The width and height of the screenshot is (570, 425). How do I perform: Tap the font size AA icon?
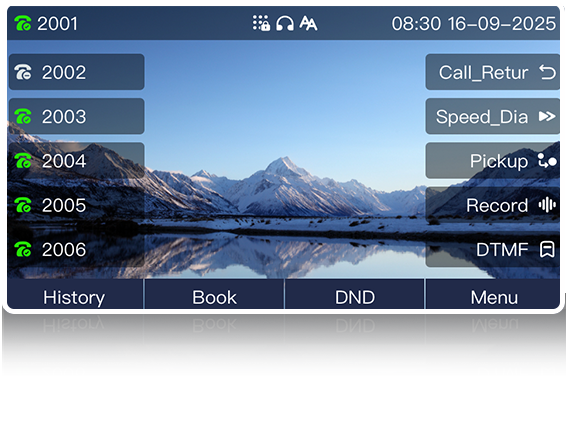pos(308,24)
